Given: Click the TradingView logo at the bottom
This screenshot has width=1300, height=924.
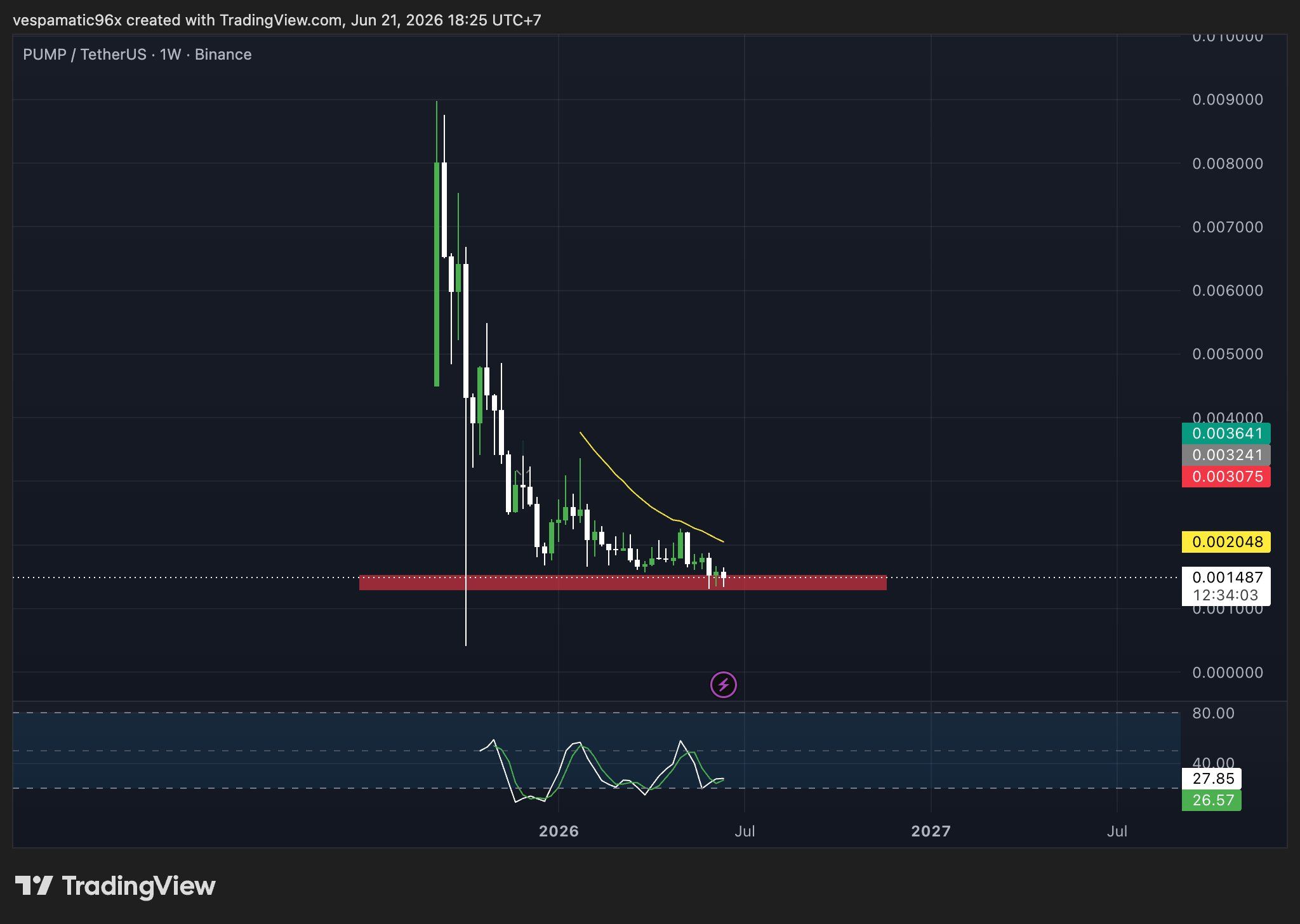Looking at the screenshot, I should [115, 886].
